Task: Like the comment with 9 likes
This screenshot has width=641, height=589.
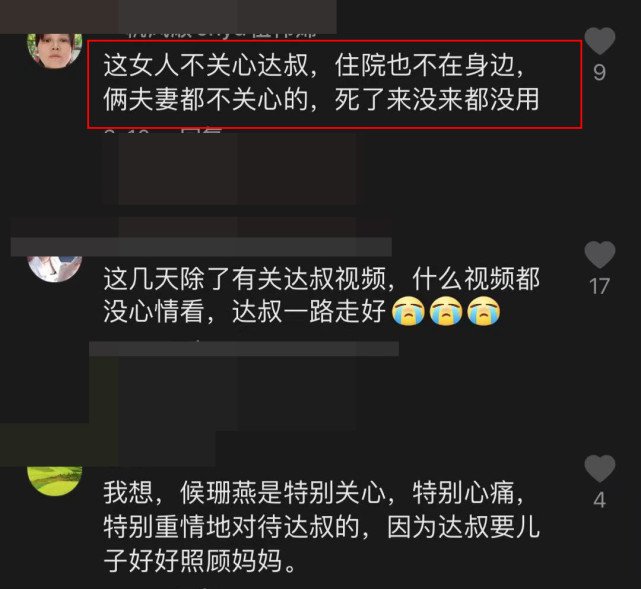Action: (x=600, y=41)
